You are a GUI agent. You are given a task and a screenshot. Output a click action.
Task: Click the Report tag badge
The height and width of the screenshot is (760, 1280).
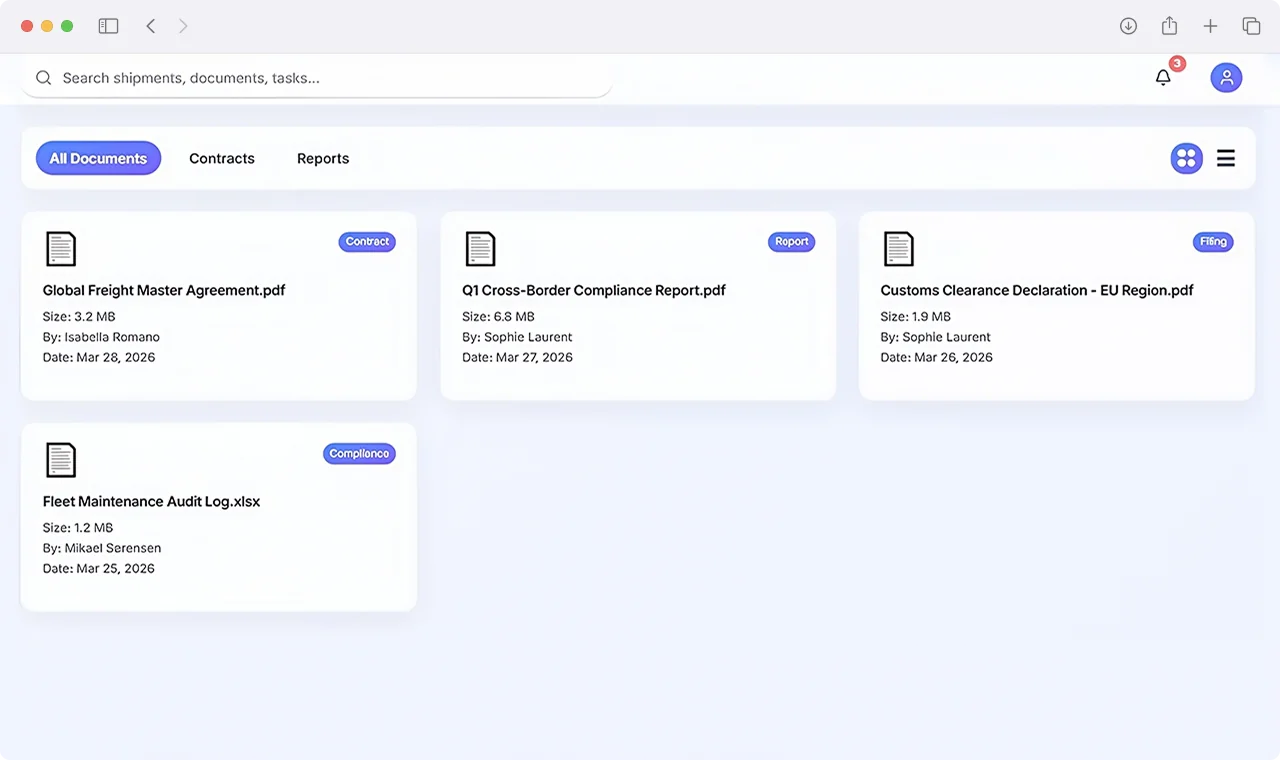click(791, 242)
